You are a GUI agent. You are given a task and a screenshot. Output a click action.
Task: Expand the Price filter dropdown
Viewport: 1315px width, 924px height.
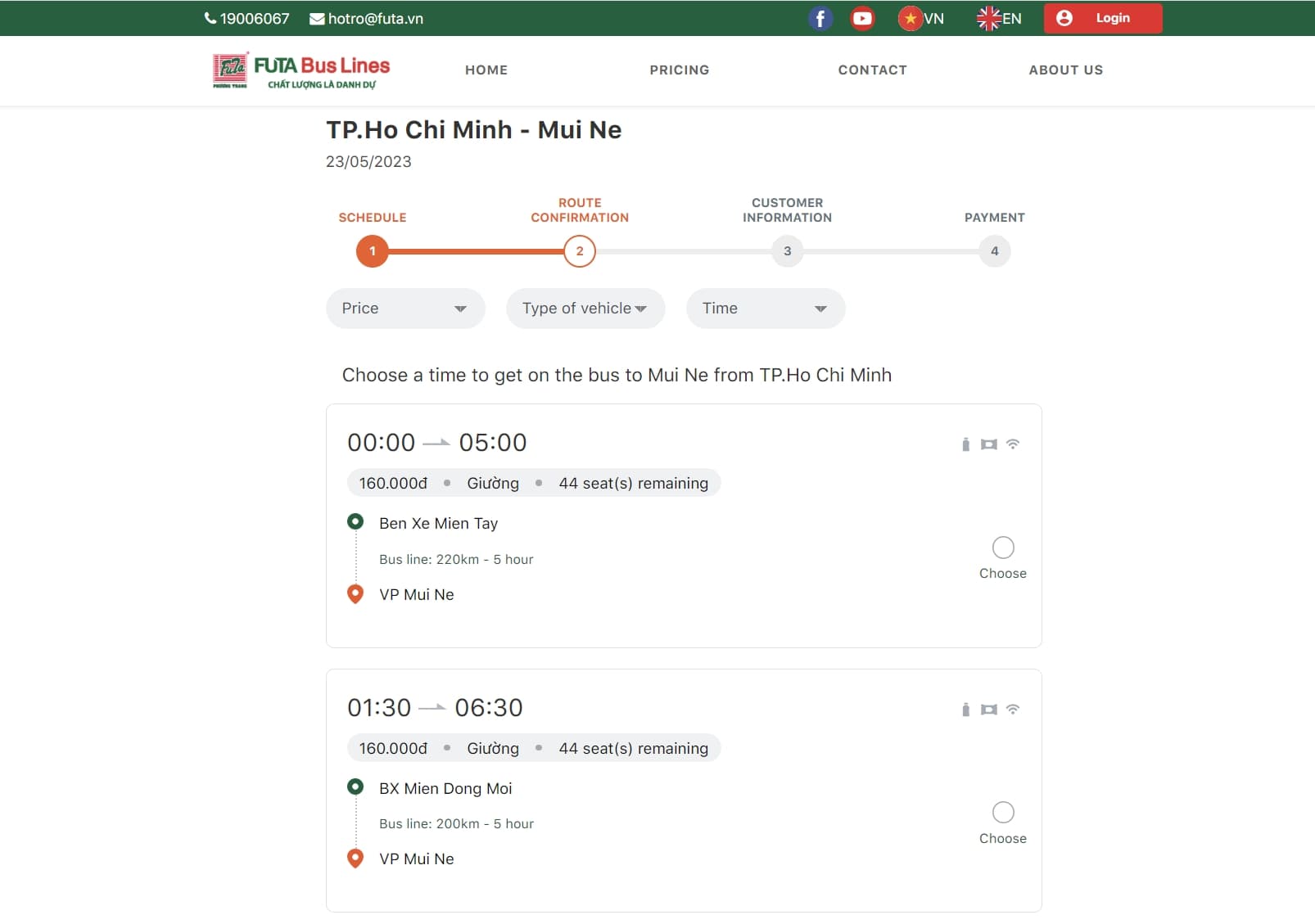coord(405,309)
